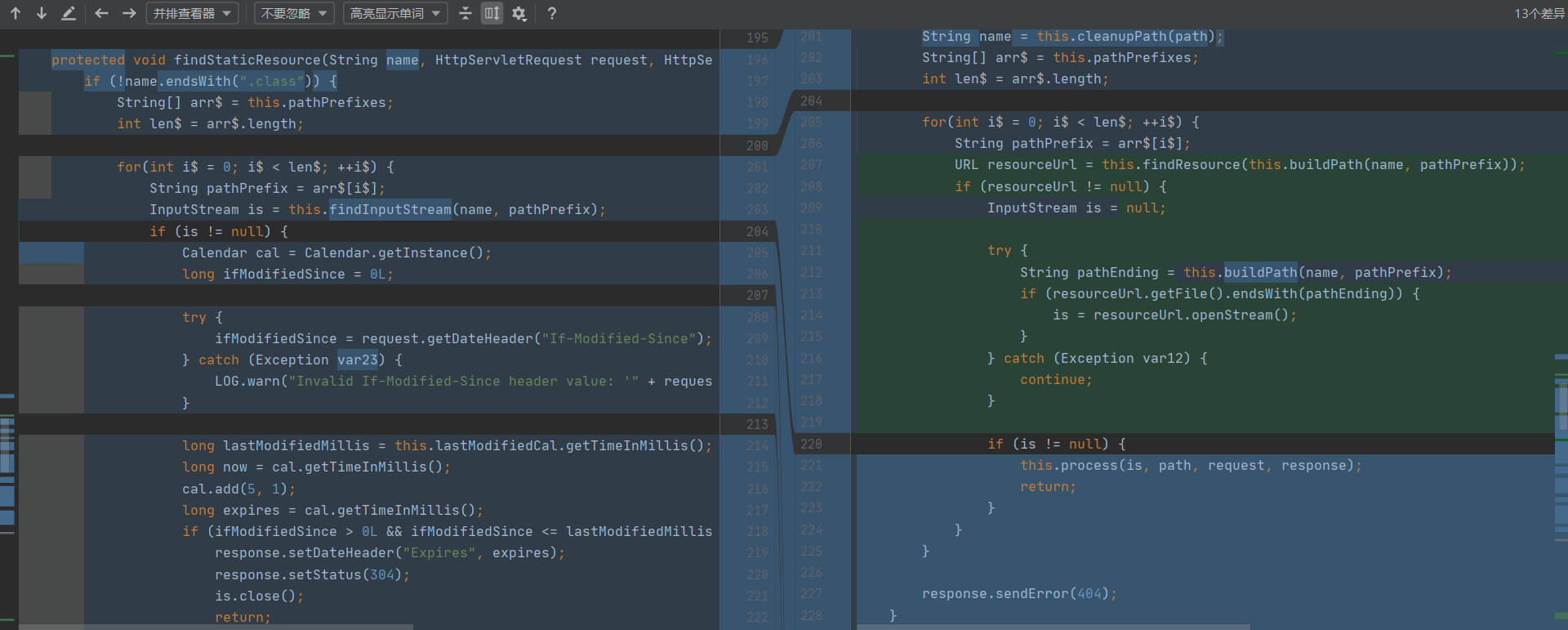Click 'InputStream is = null;' line
This screenshot has width=1568, height=630.
pyautogui.click(x=1076, y=208)
